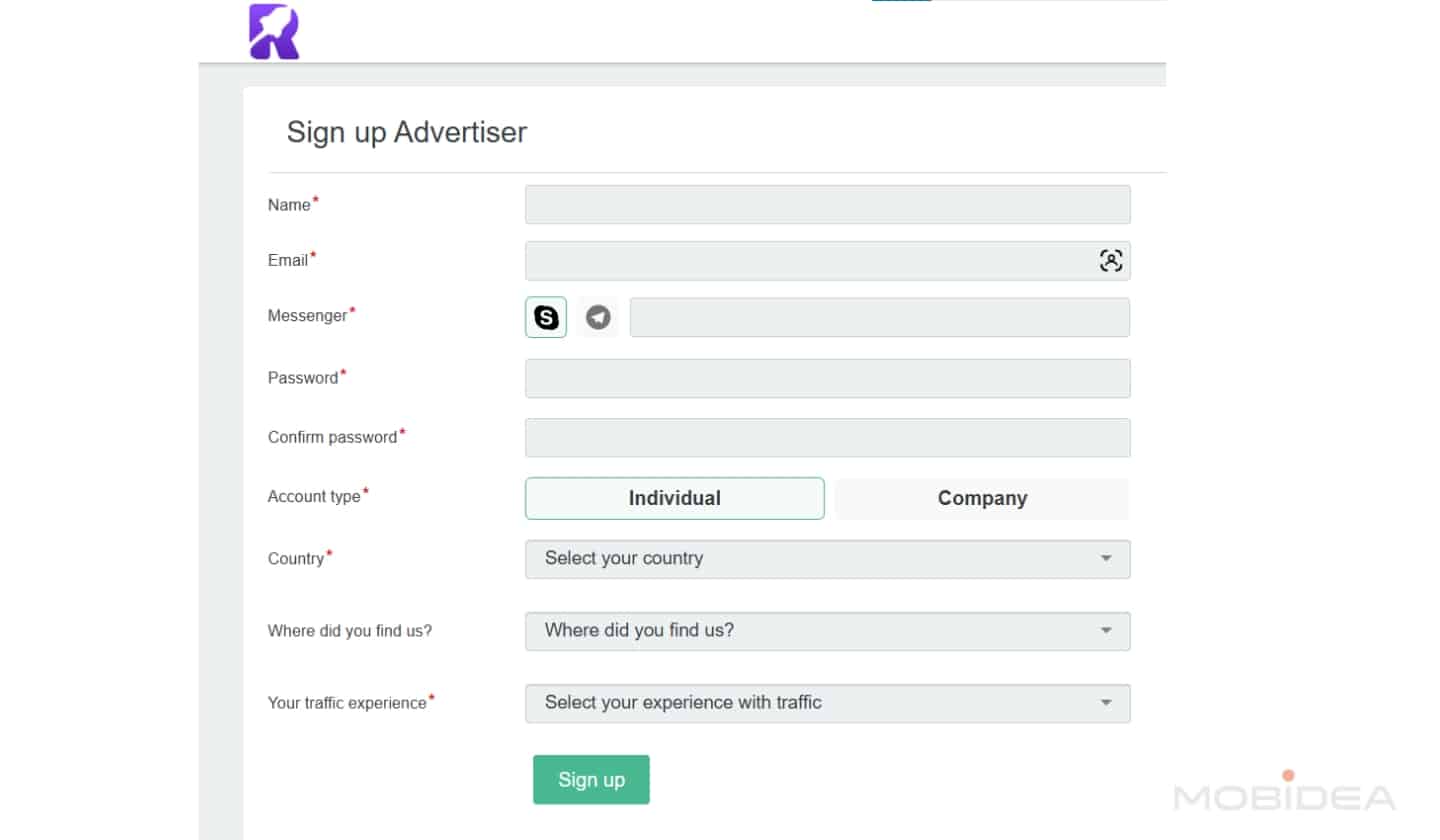The image size is (1440, 840).
Task: Click the RichAds logo at the top
Action: point(273,32)
